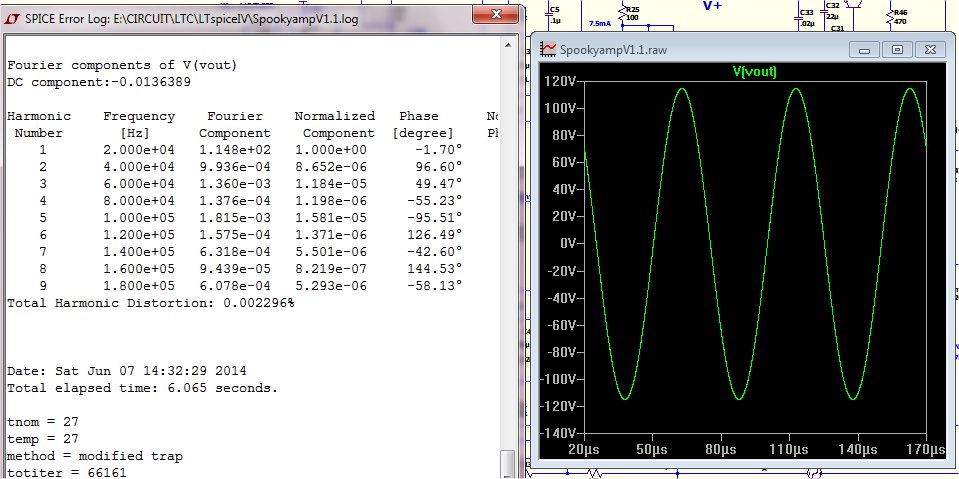Select the V+ net label in the schematic
Viewport: 959px width, 479px height.
pyautogui.click(x=714, y=6)
